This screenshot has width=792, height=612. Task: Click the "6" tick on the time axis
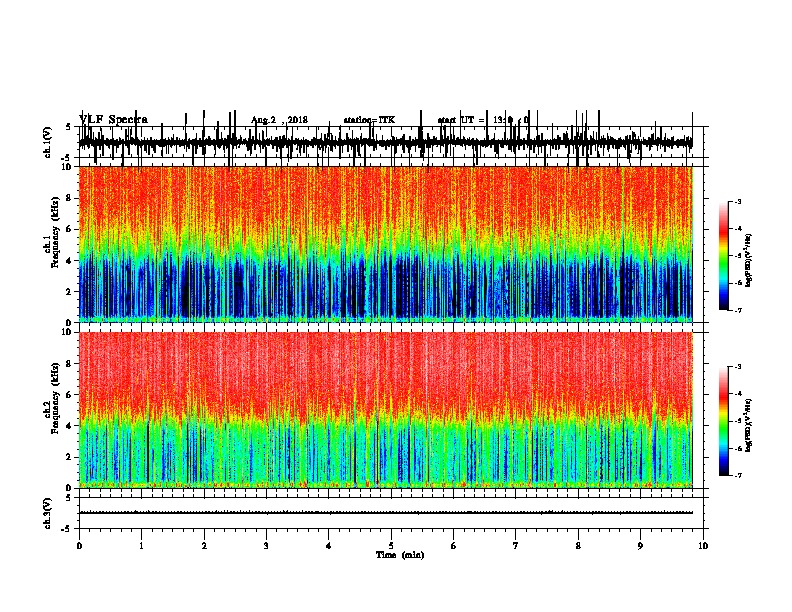(x=454, y=546)
